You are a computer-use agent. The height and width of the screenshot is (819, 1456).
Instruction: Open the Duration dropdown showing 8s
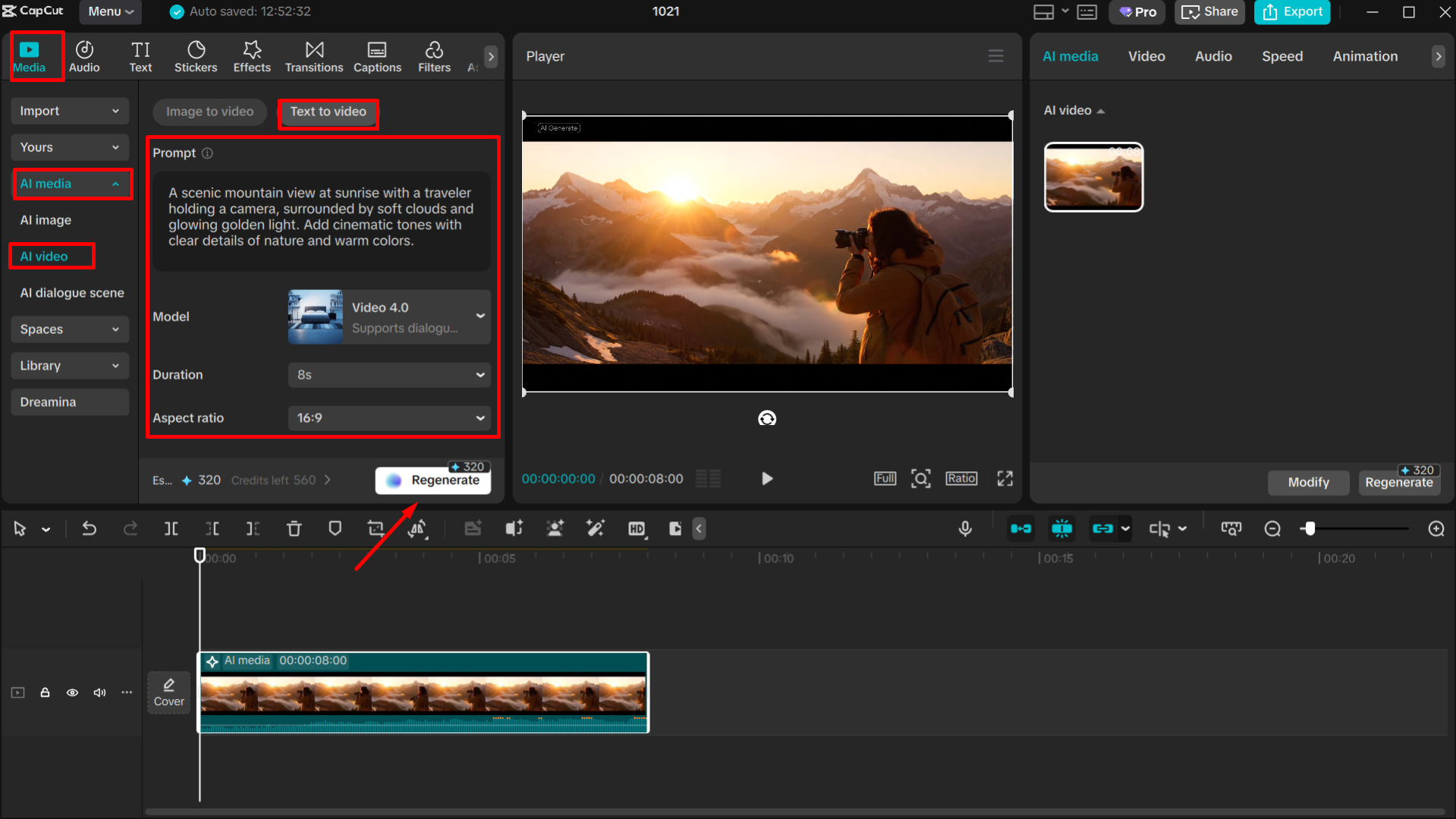[x=388, y=374]
